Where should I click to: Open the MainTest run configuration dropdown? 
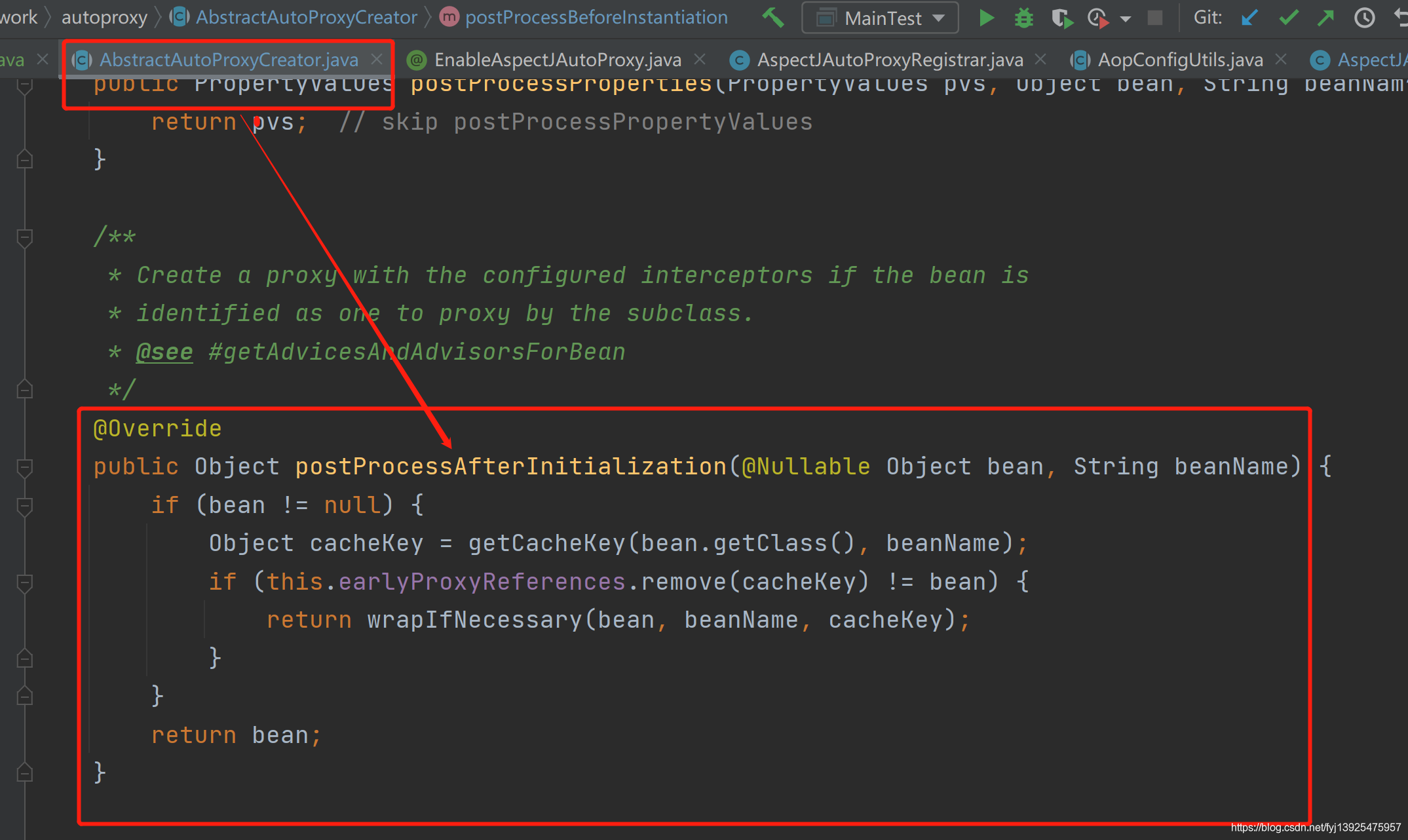tap(880, 18)
